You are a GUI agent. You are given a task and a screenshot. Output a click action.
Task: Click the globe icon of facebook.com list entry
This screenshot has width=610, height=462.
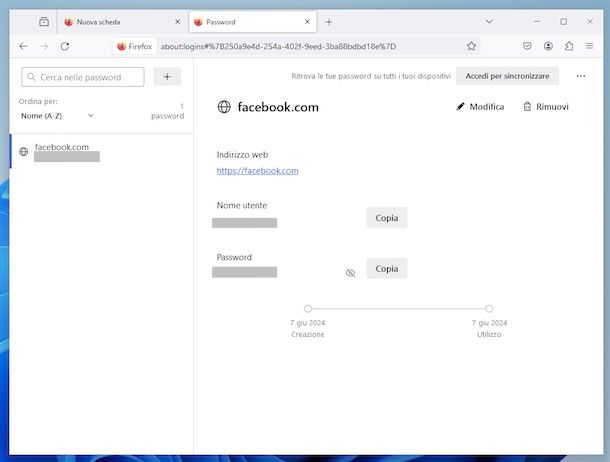pos(24,151)
